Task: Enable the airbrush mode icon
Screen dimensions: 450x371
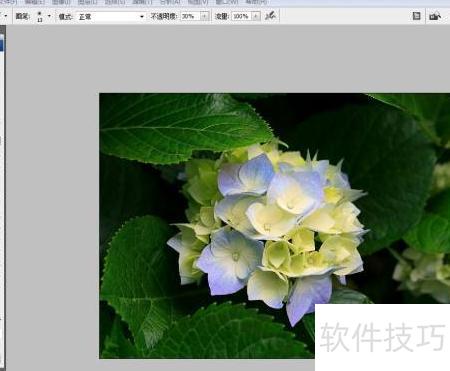Action: coord(270,16)
